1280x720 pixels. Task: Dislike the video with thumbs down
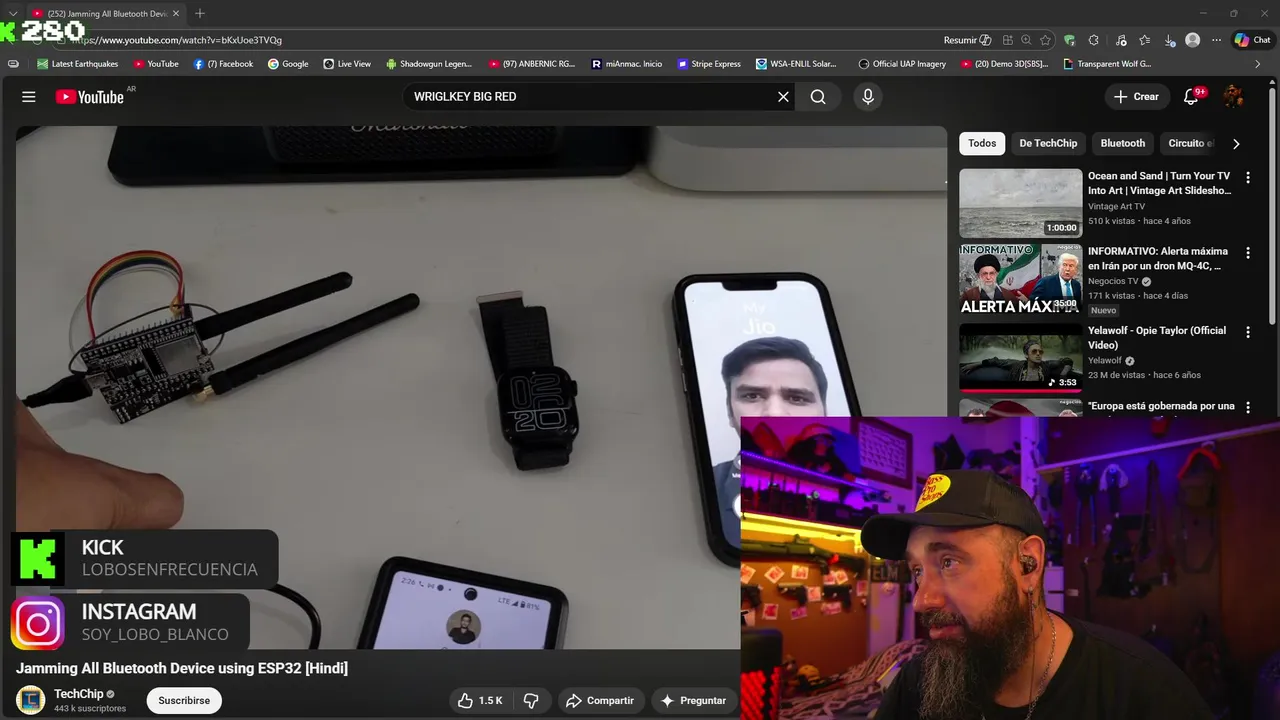532,701
